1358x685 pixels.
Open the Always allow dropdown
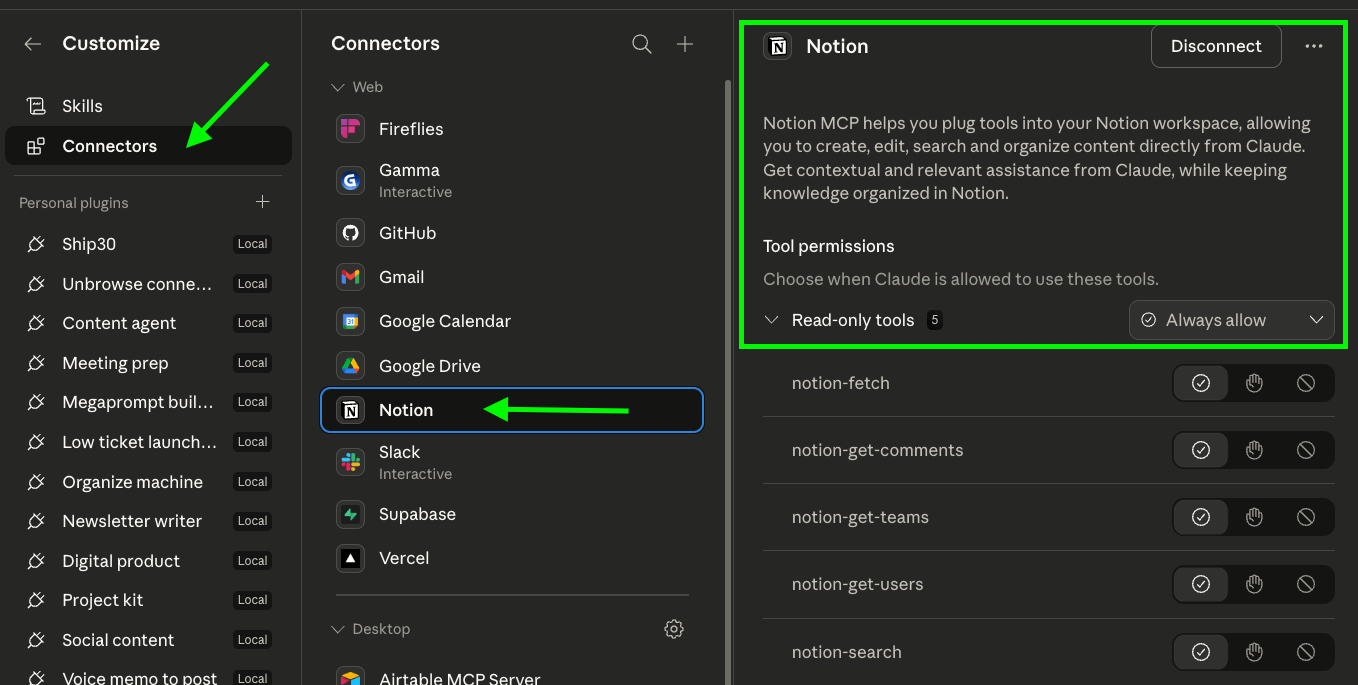pos(1231,320)
